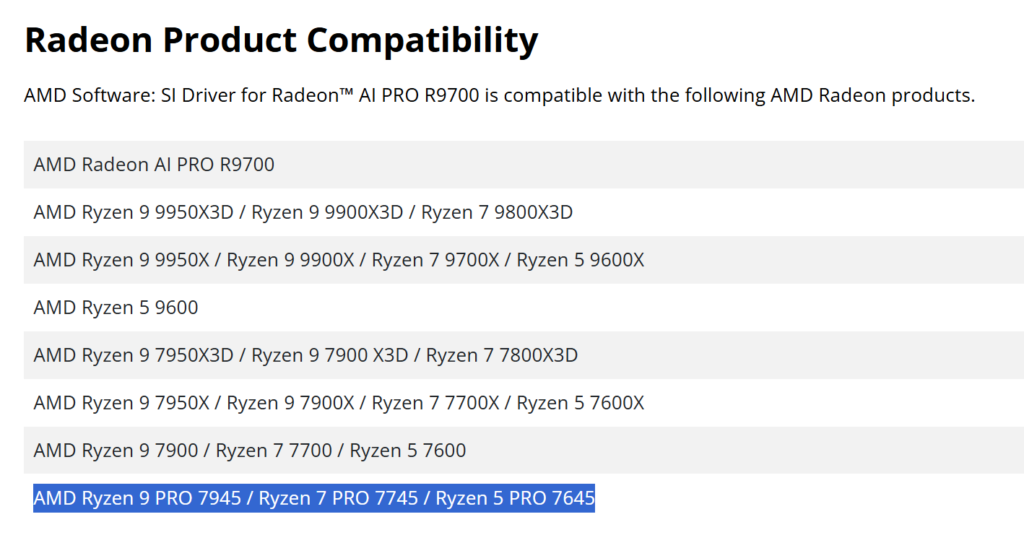Viewport: 1024px width, 535px height.
Task: Click the highlighted Ryzen 7 PRO 7745 text
Action: coord(338,498)
